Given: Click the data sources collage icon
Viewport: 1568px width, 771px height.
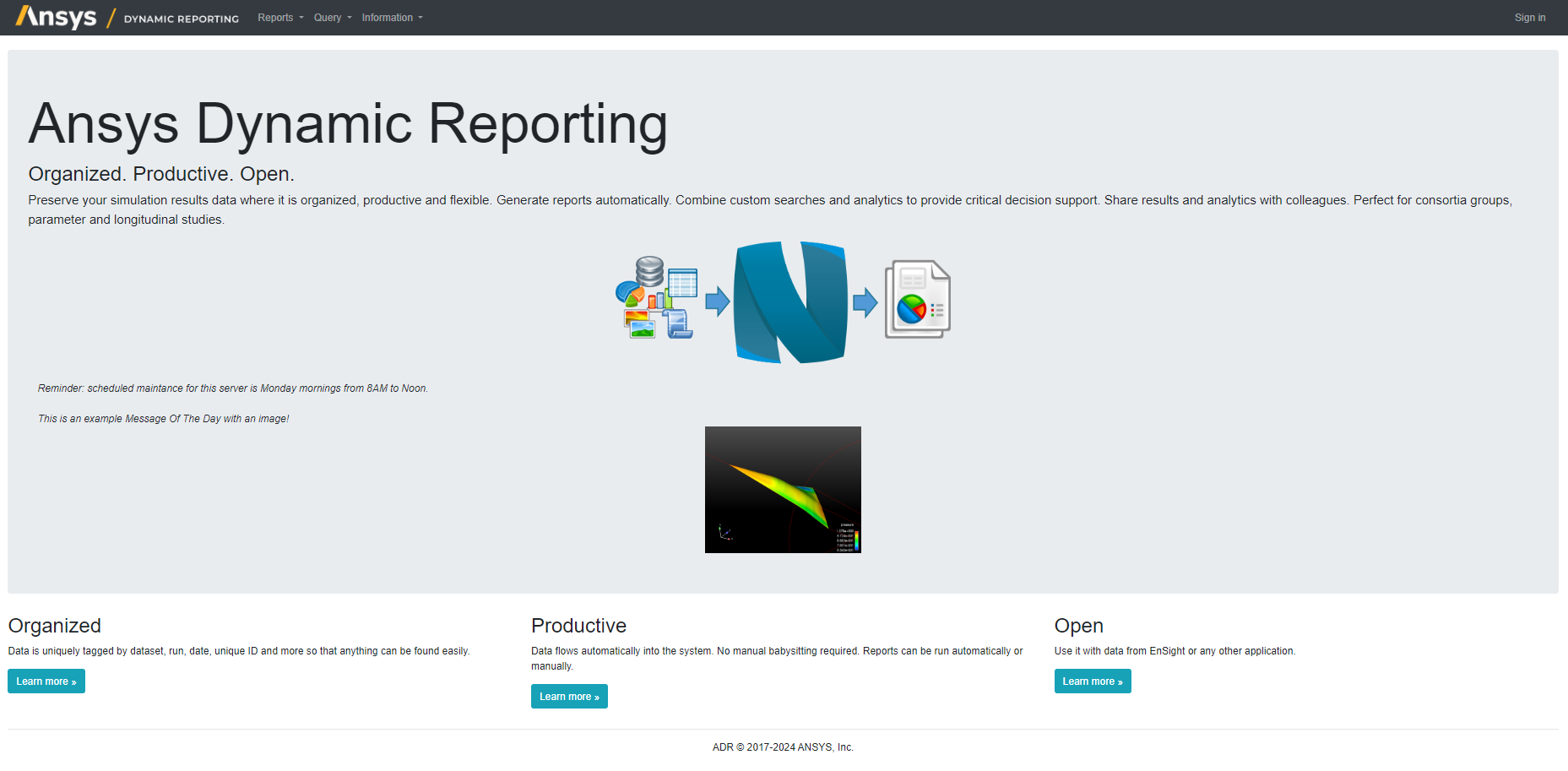Looking at the screenshot, I should [657, 298].
